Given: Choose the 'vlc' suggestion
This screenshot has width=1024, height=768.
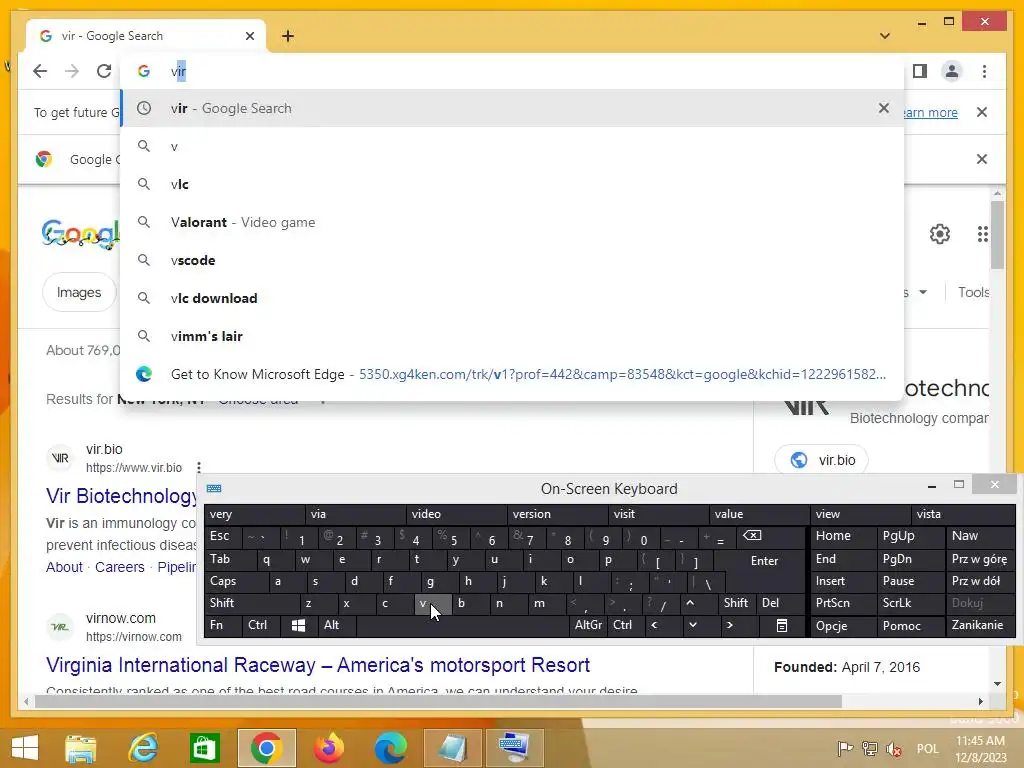Looking at the screenshot, I should [x=512, y=184].
